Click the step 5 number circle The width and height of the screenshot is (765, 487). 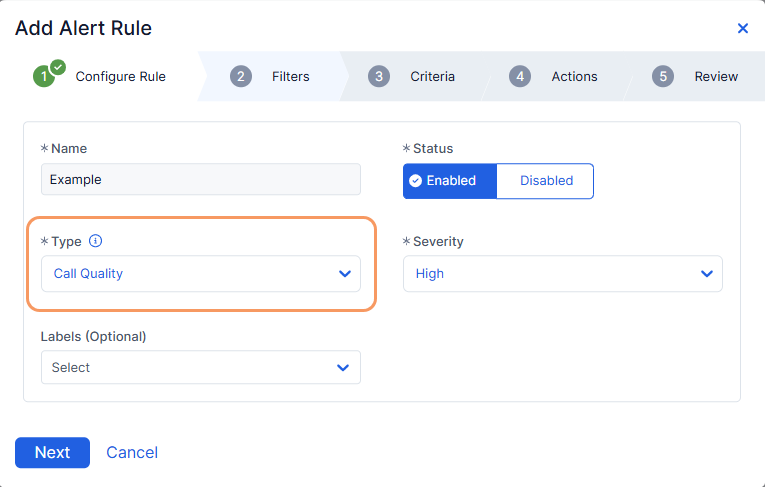(x=662, y=76)
